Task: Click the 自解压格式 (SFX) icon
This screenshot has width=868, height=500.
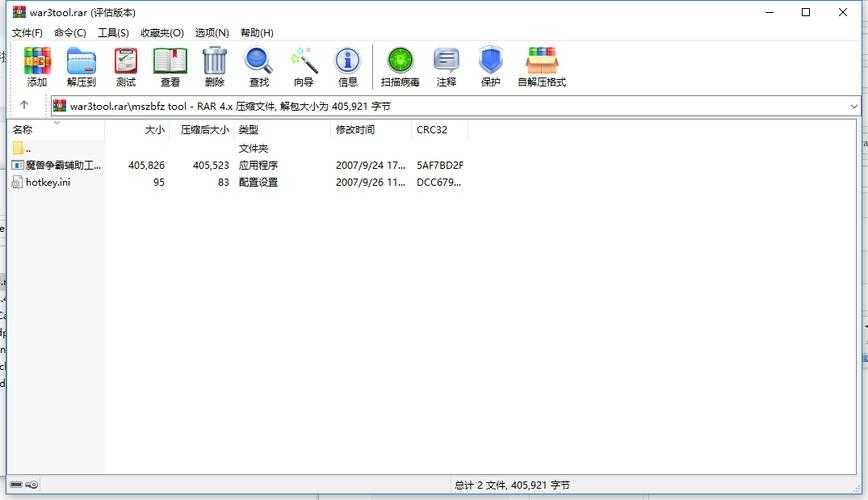Action: coord(541,61)
